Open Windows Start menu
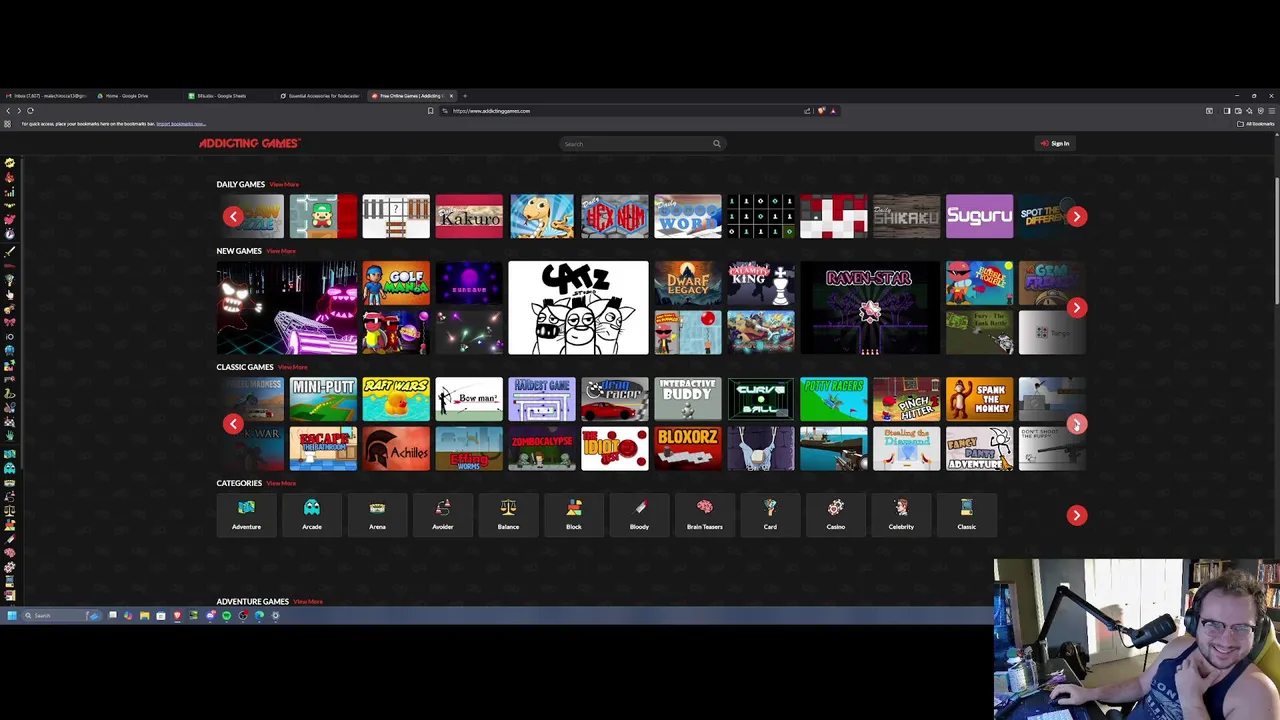 click(x=11, y=615)
